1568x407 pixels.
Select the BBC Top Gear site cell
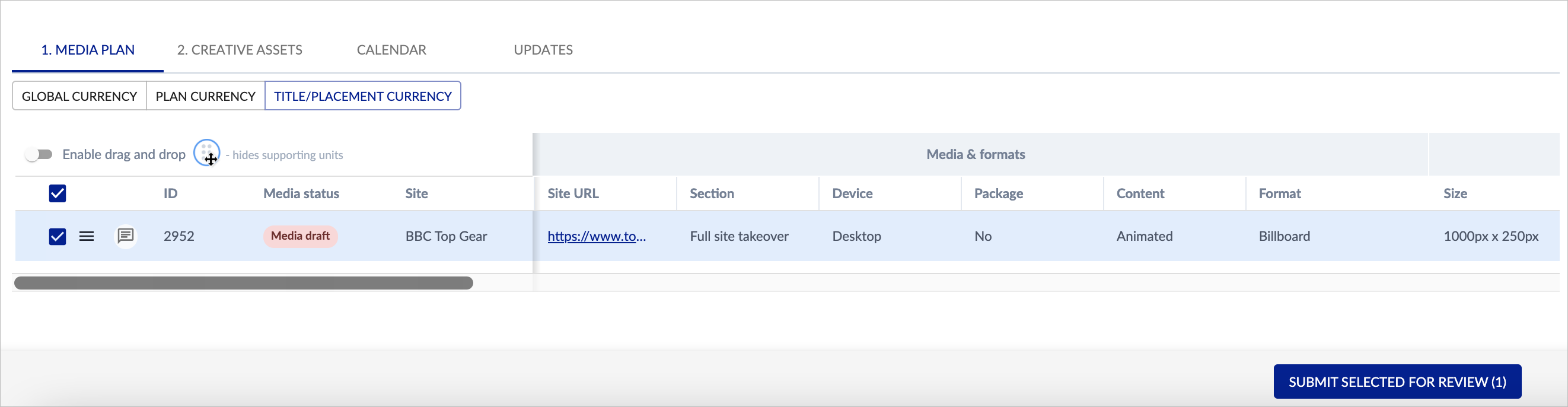point(446,236)
